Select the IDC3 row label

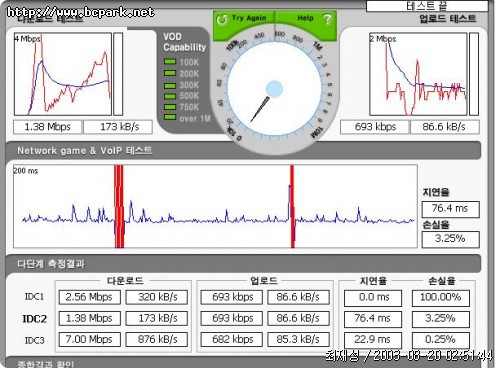(x=34, y=340)
